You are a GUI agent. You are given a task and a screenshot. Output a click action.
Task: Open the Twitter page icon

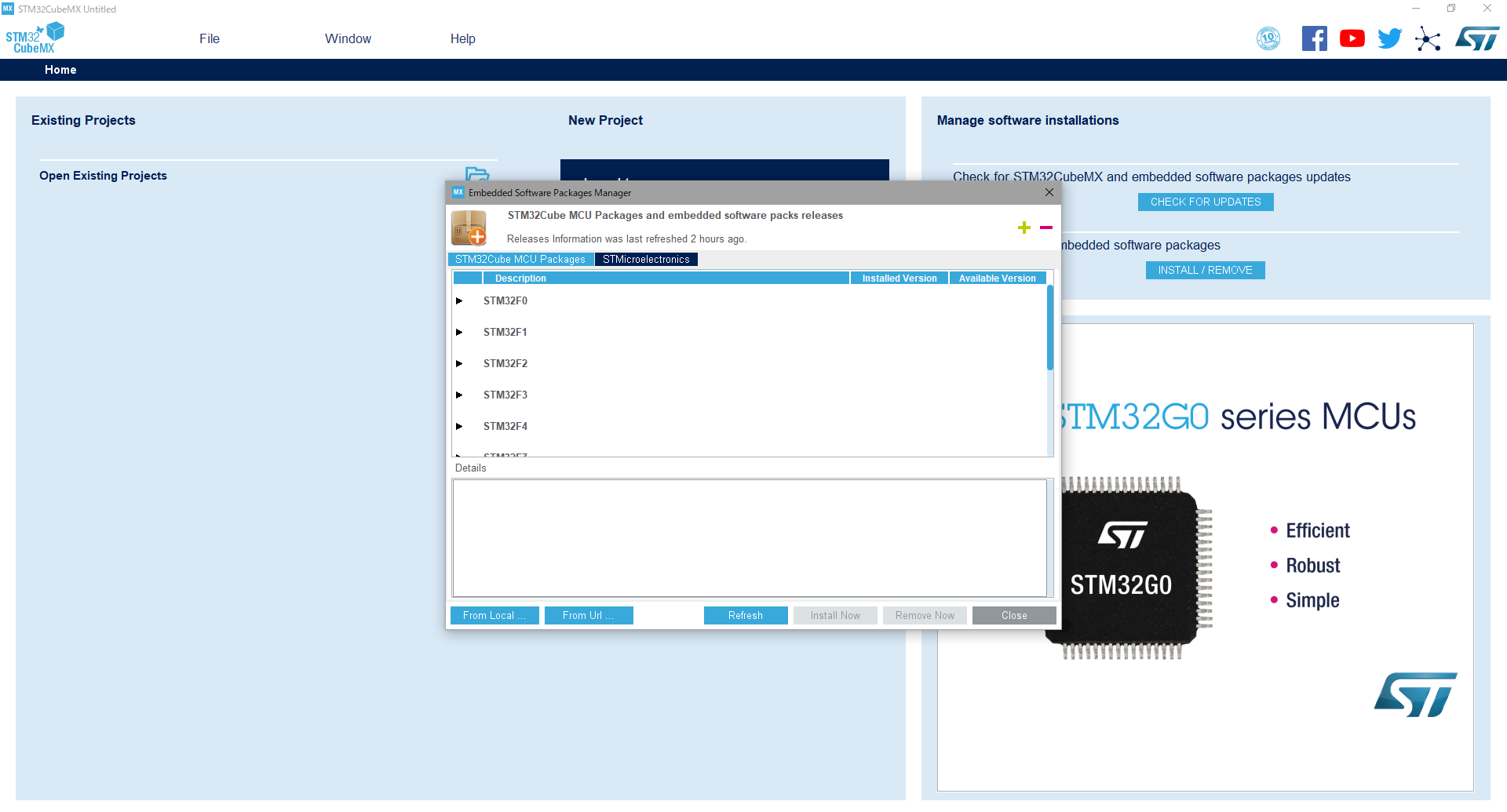pyautogui.click(x=1389, y=38)
